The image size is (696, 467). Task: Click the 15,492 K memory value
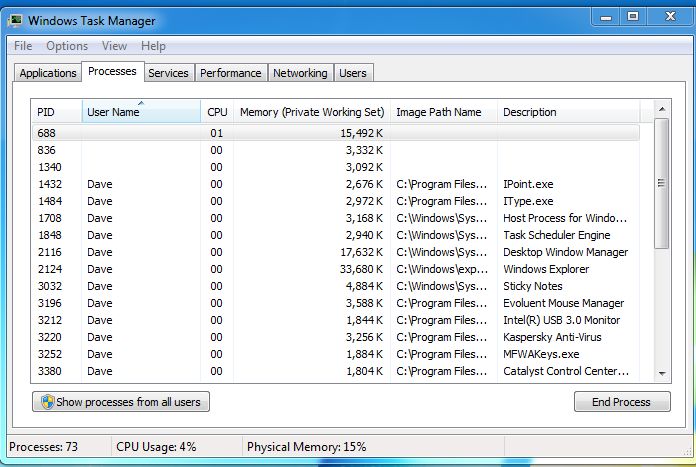click(x=361, y=133)
